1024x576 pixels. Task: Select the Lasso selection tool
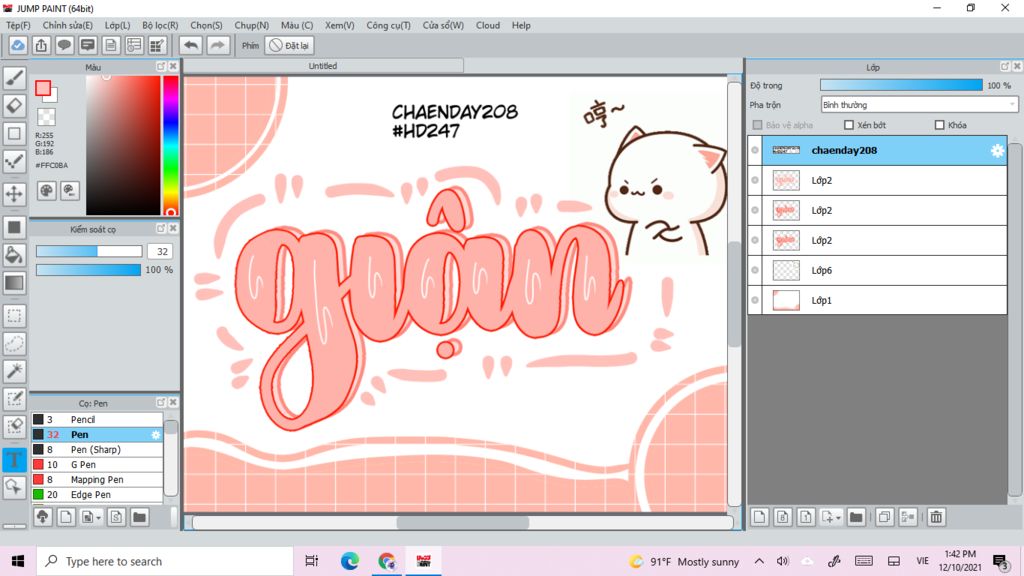tap(14, 344)
